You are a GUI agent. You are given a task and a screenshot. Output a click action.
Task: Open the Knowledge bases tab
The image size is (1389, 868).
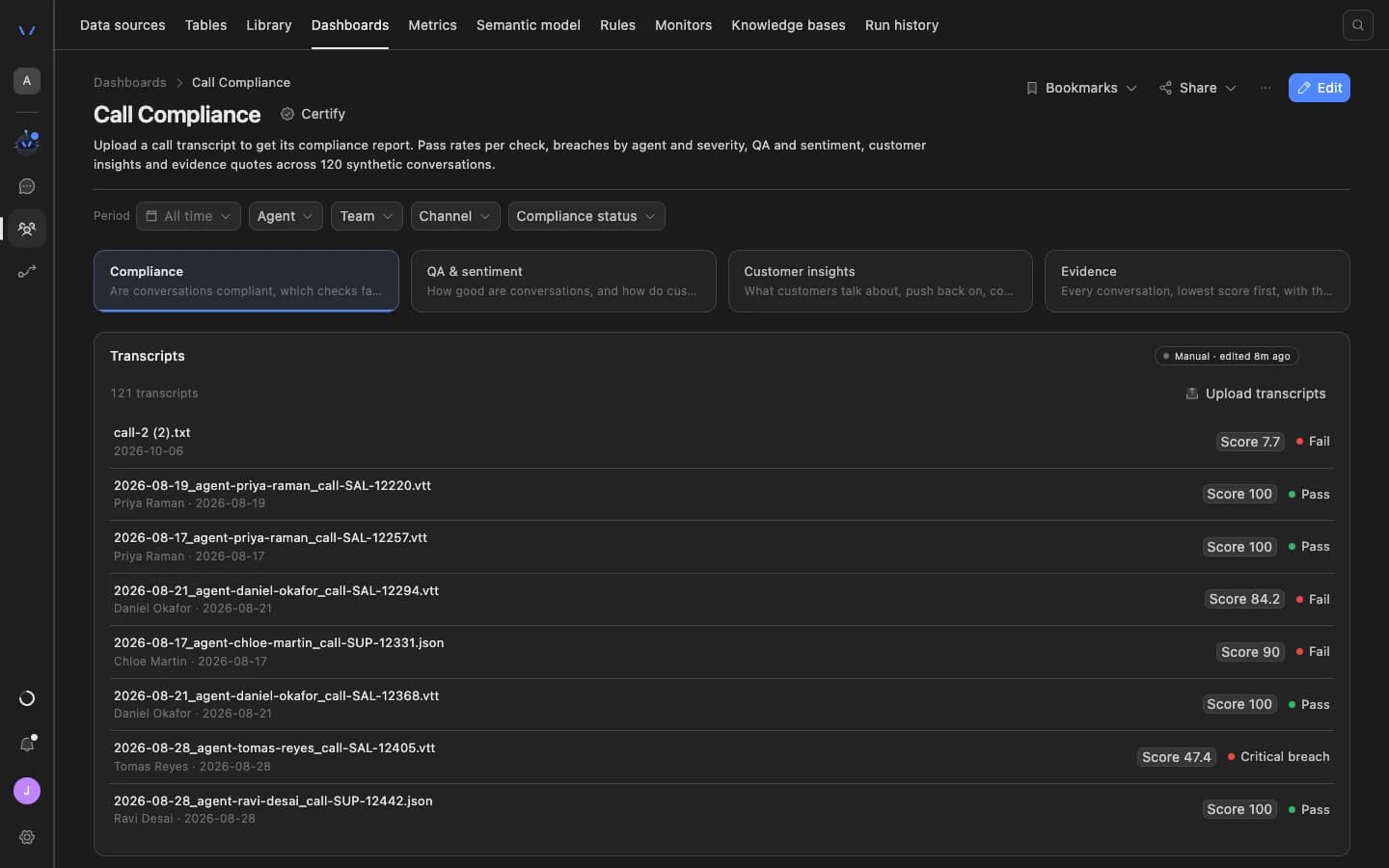pyautogui.click(x=788, y=25)
